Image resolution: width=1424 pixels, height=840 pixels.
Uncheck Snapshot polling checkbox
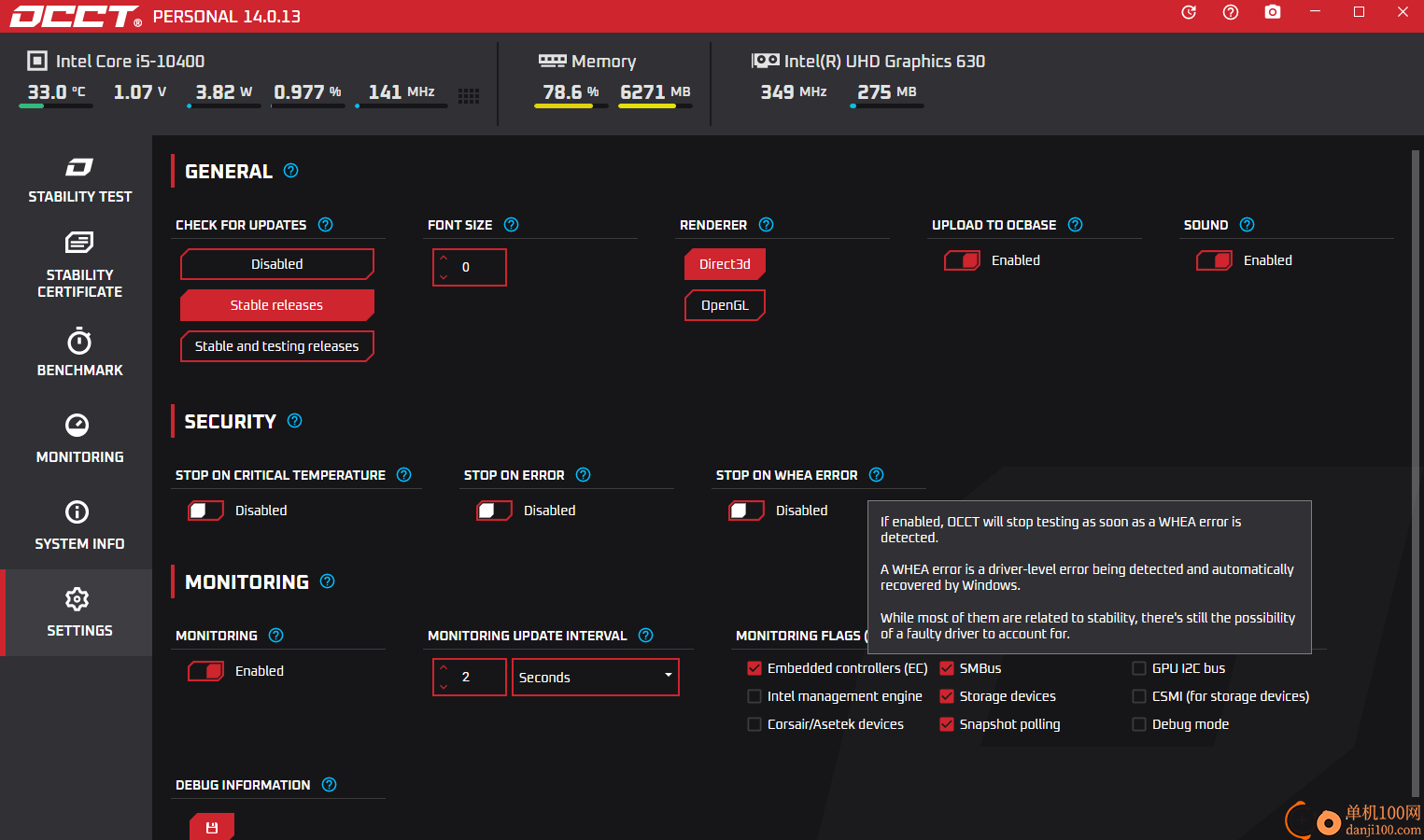click(x=947, y=724)
